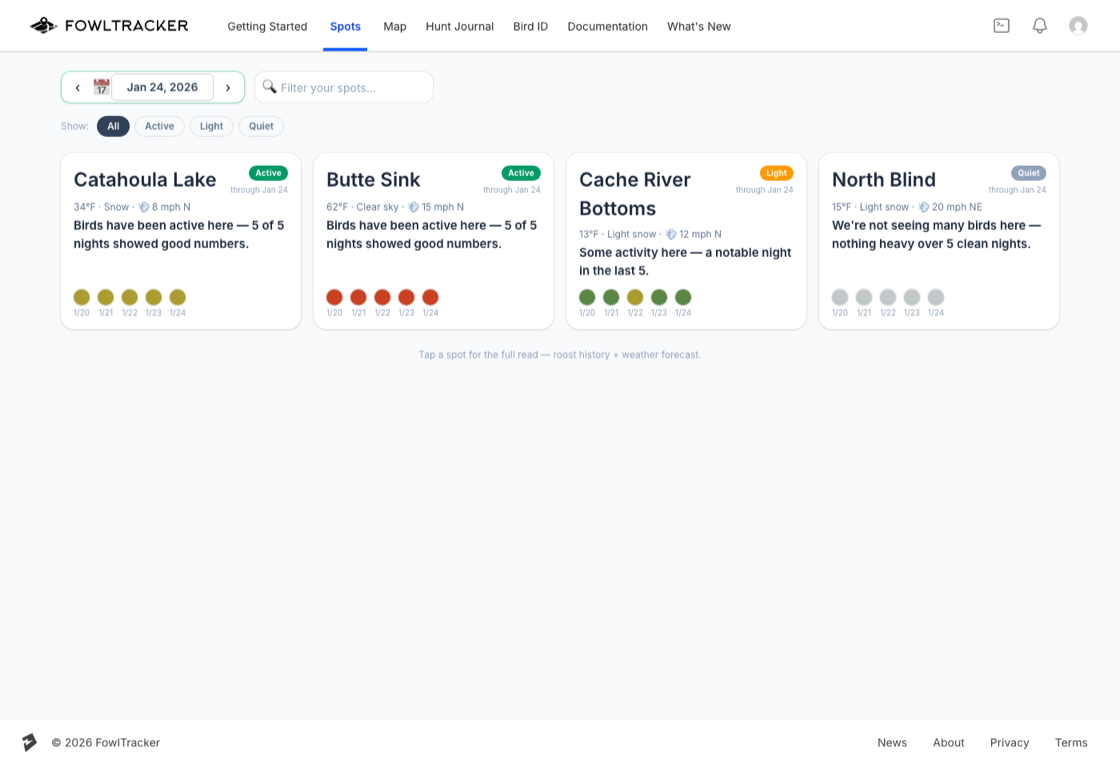This screenshot has width=1120, height=765.
Task: Select the All filter pill
Action: [x=113, y=126]
